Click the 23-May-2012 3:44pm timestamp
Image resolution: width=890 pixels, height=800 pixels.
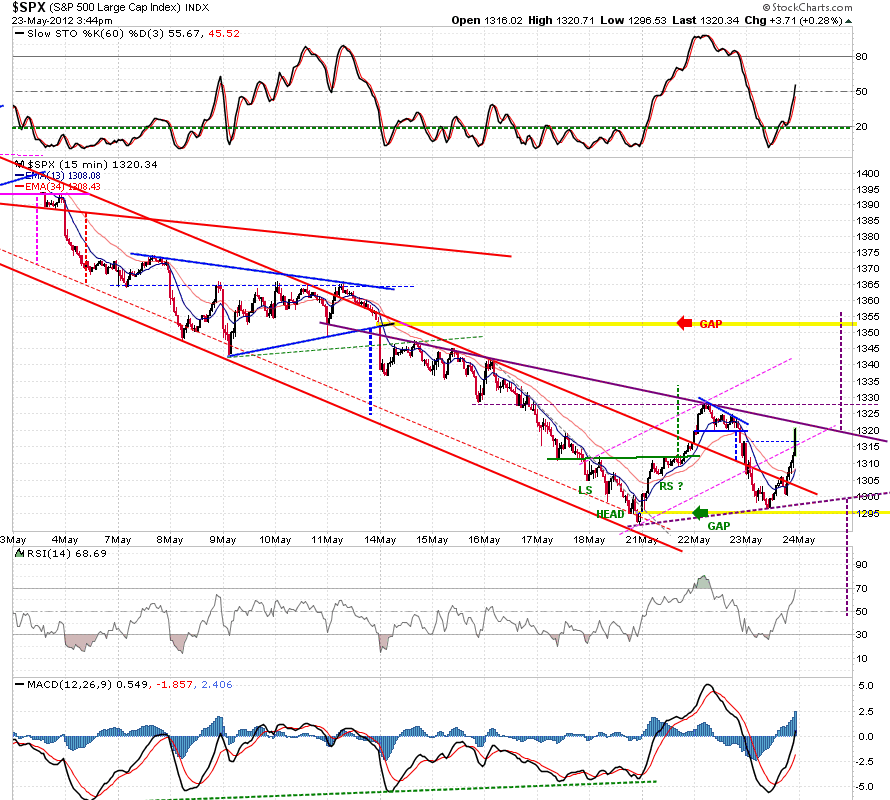(62, 20)
